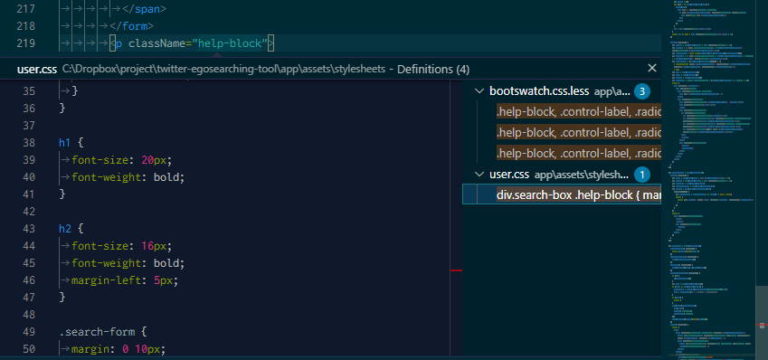Collapse the user.css results group
Screen dimensions: 768x360
pyautogui.click(x=479, y=174)
